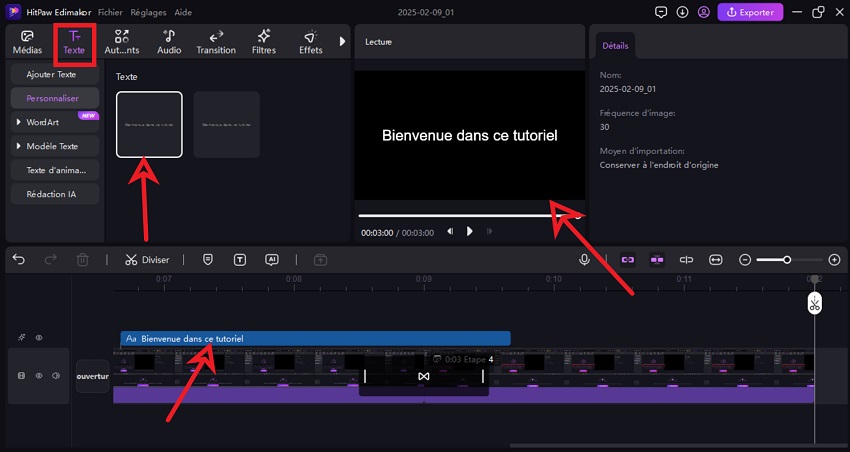Click the microphone voice-over record icon
Image resolution: width=850 pixels, height=452 pixels.
(584, 259)
